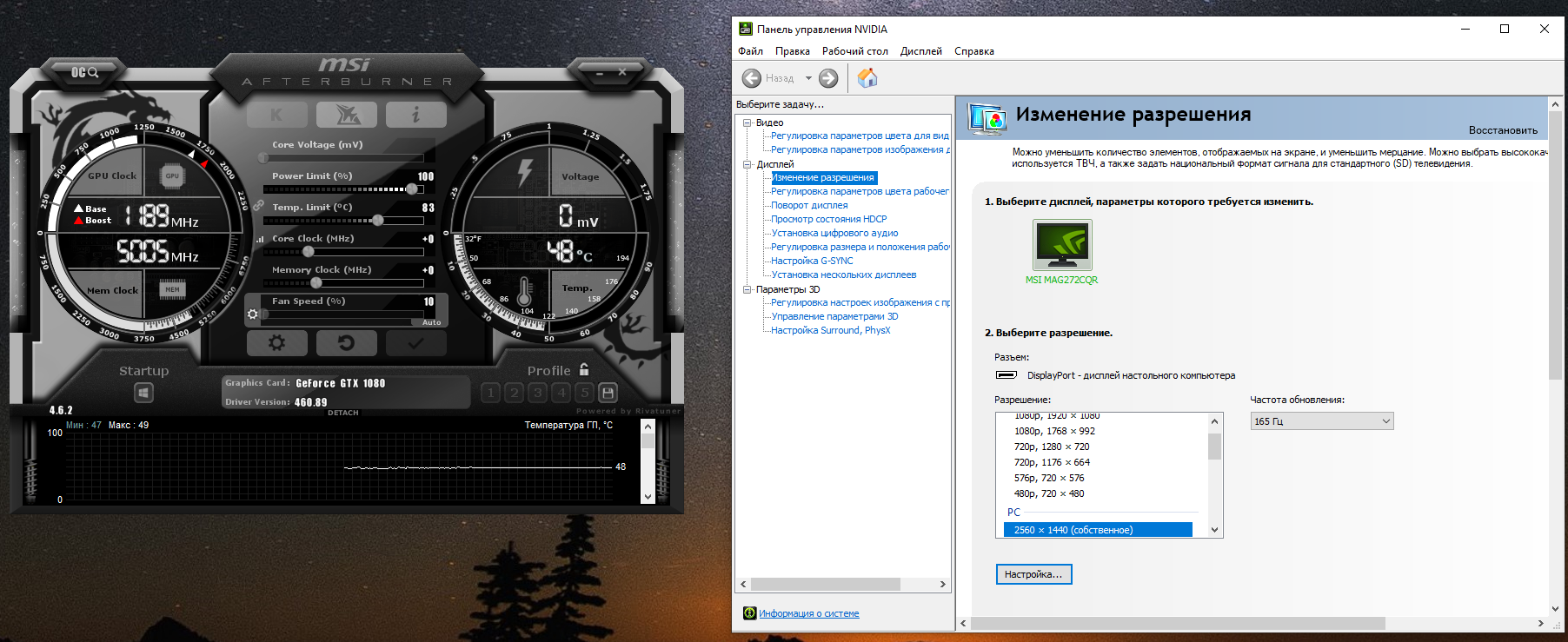Collapse the Видео tree node
This screenshot has width=1568, height=642.
(747, 122)
